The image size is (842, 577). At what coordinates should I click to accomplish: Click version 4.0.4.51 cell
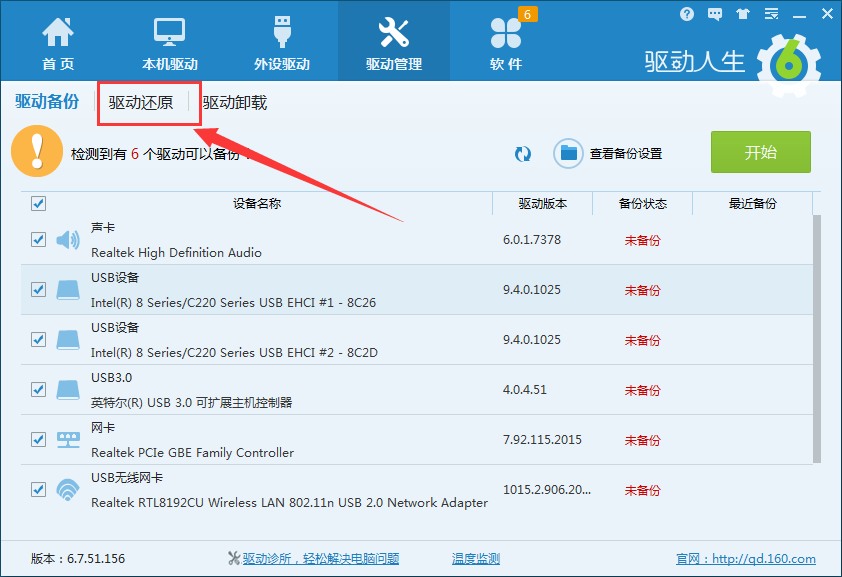(525, 389)
